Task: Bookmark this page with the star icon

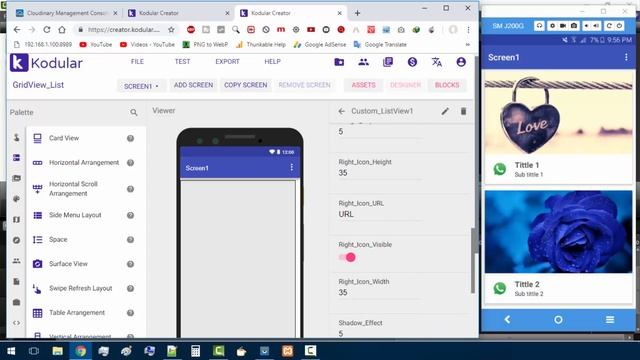Action: coord(171,29)
